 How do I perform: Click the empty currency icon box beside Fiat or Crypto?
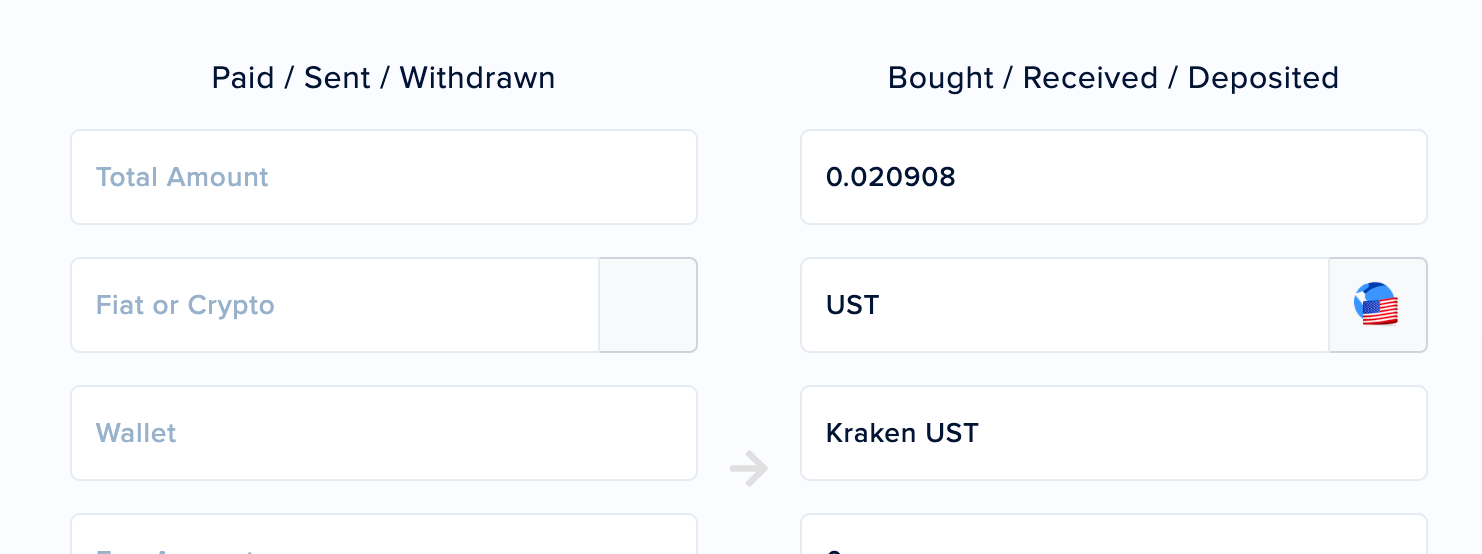click(x=648, y=305)
